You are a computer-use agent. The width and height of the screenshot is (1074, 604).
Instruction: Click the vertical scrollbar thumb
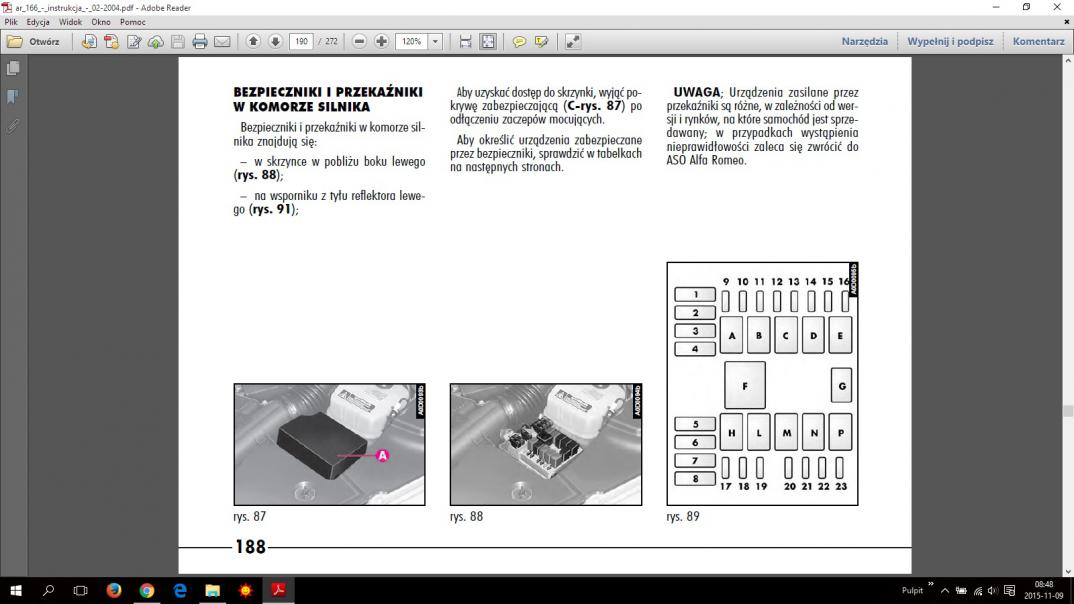point(1068,411)
